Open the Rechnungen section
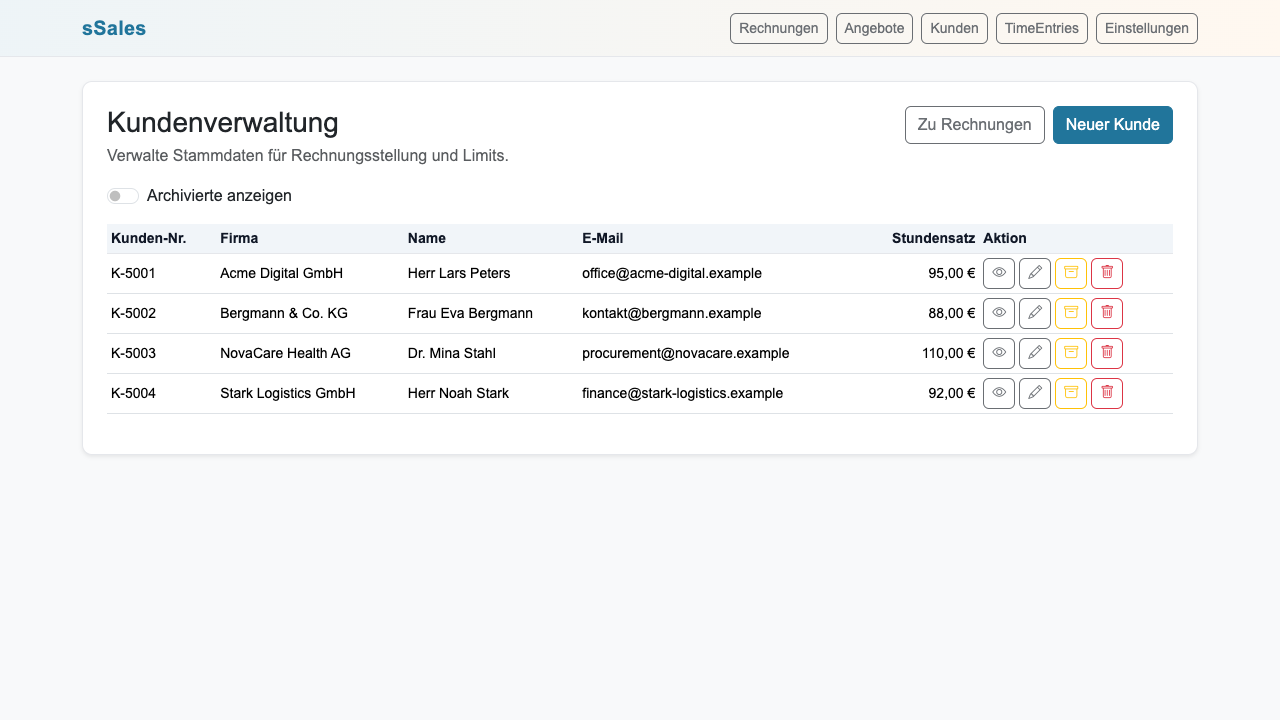 point(778,28)
